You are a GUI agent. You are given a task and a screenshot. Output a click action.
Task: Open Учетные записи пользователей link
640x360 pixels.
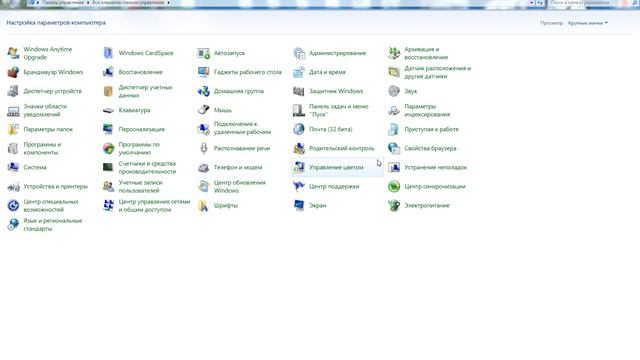click(140, 187)
